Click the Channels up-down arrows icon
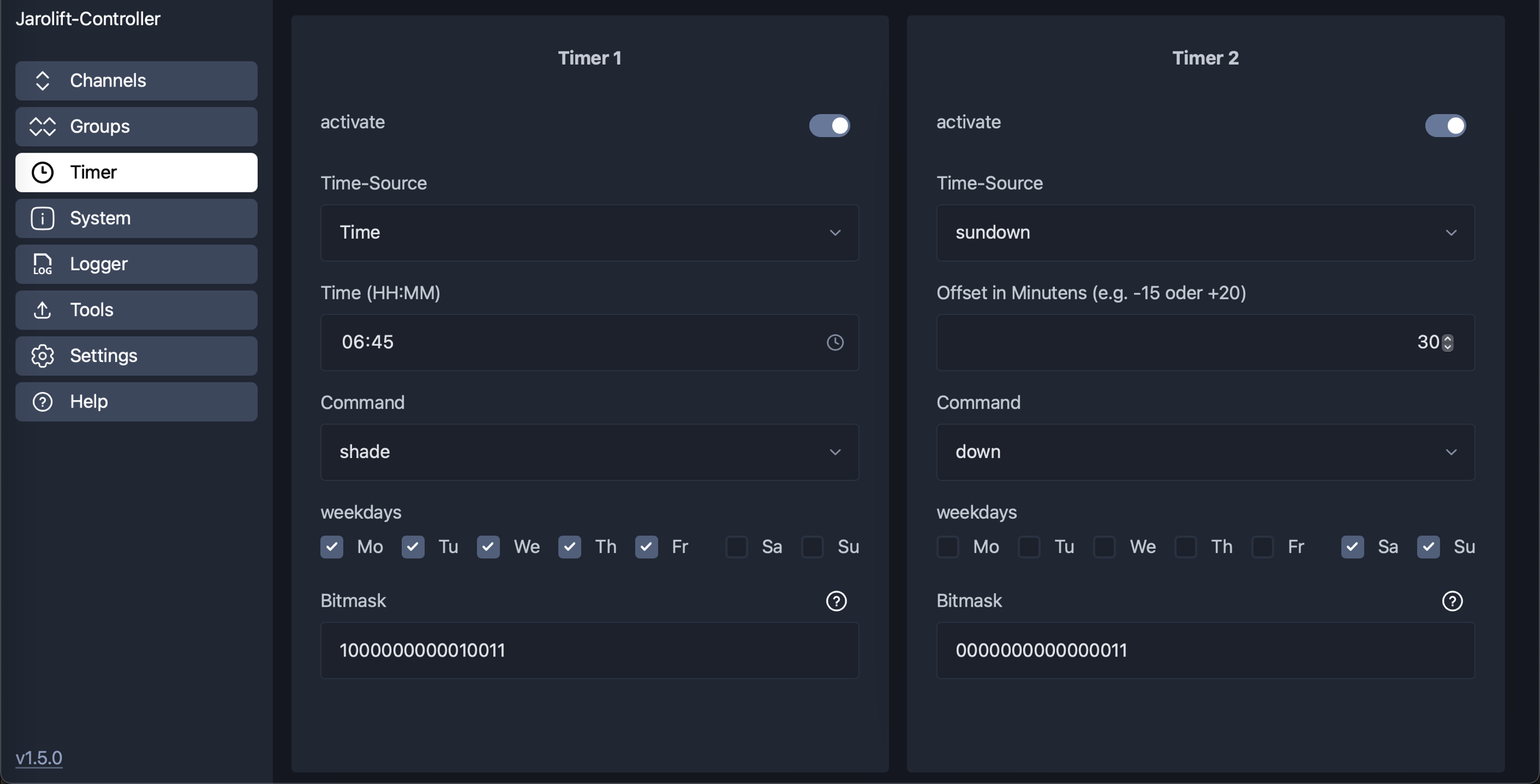Viewport: 1540px width, 784px height. (x=42, y=80)
